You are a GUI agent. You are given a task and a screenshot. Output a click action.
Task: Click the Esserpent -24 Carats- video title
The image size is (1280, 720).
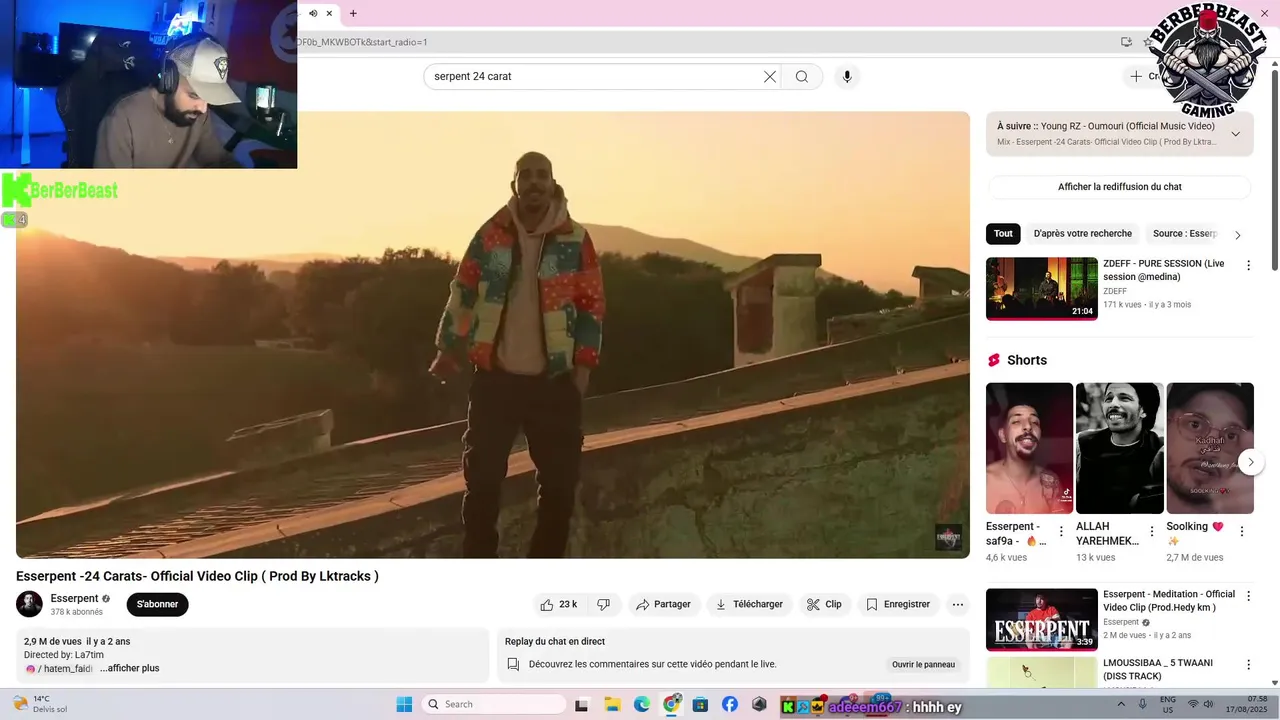click(197, 576)
